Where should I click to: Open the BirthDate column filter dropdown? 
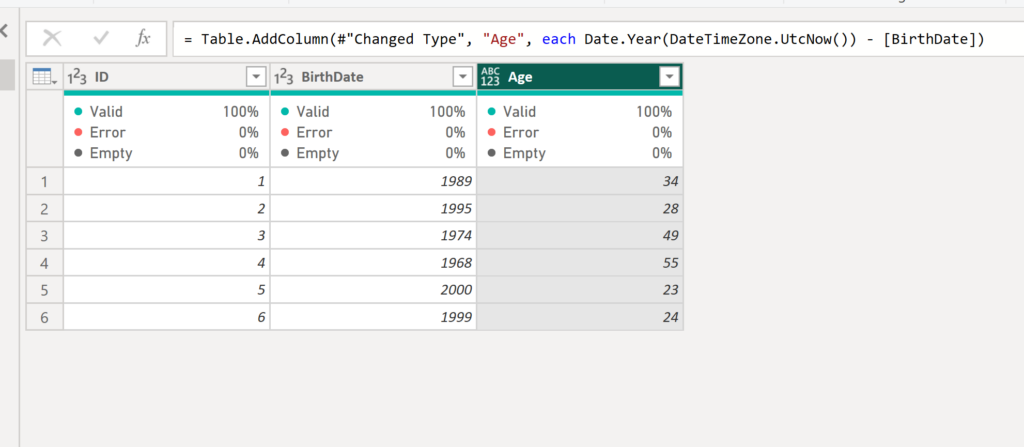(462, 77)
